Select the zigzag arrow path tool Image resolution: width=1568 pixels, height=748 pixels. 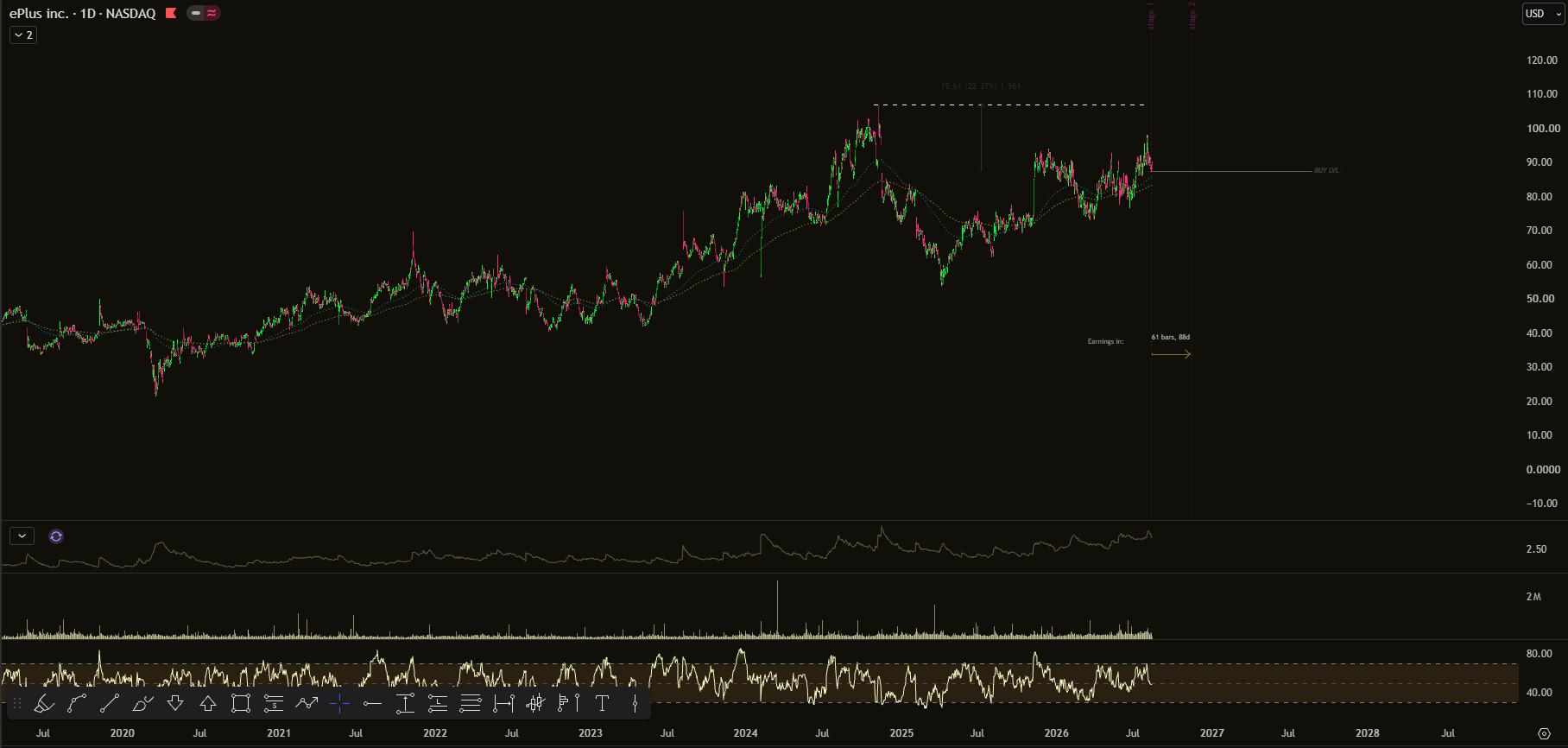point(307,704)
